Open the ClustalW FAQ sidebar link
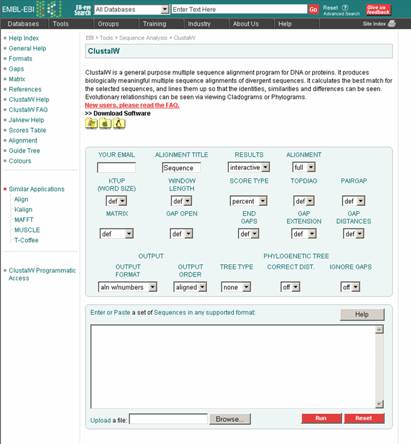The height and width of the screenshot is (444, 411). pos(28,110)
